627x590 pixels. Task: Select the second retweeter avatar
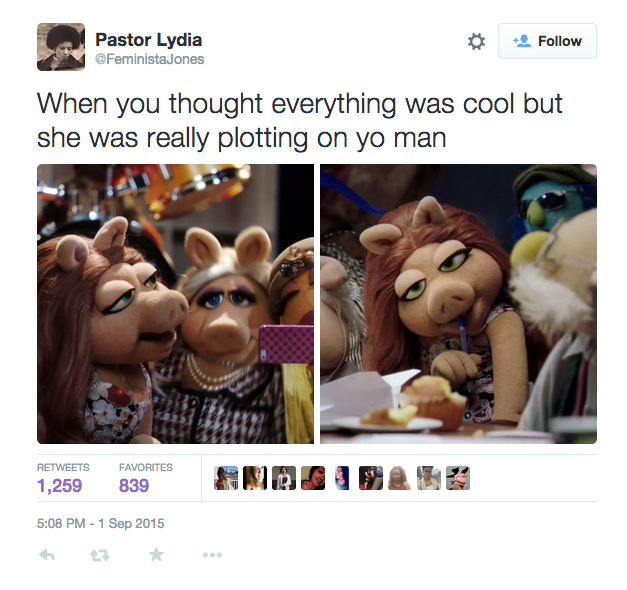pyautogui.click(x=255, y=478)
